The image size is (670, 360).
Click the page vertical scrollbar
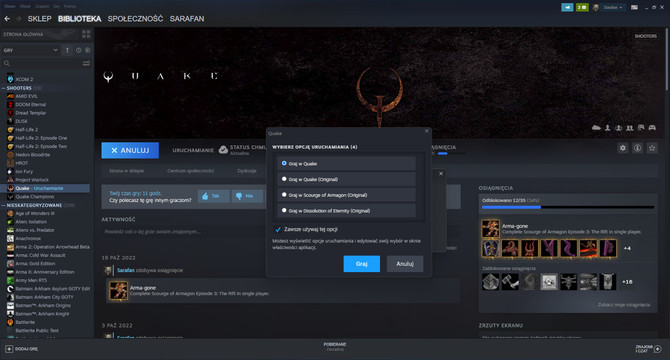coord(667,59)
